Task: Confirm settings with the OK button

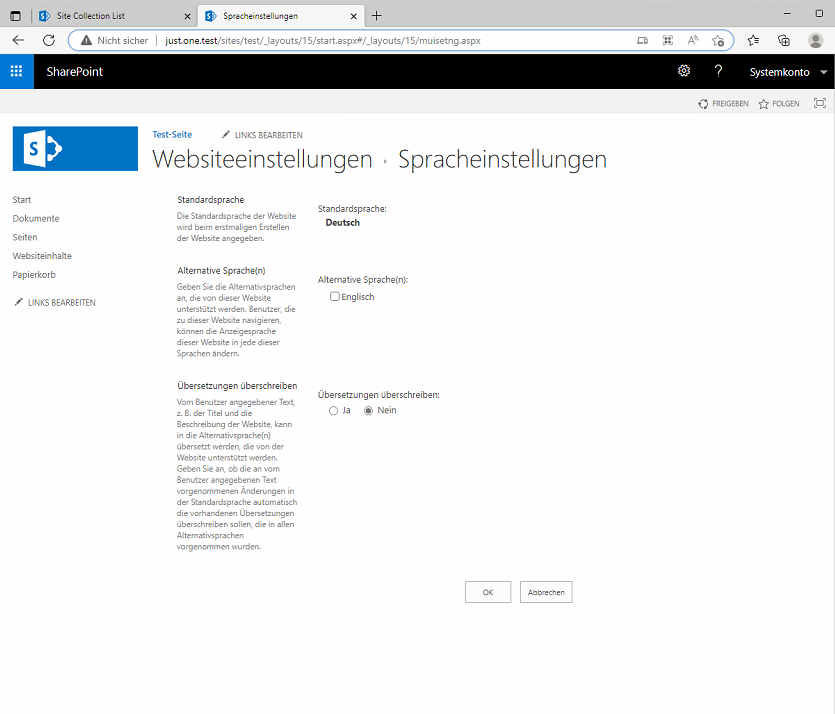Action: 487,591
